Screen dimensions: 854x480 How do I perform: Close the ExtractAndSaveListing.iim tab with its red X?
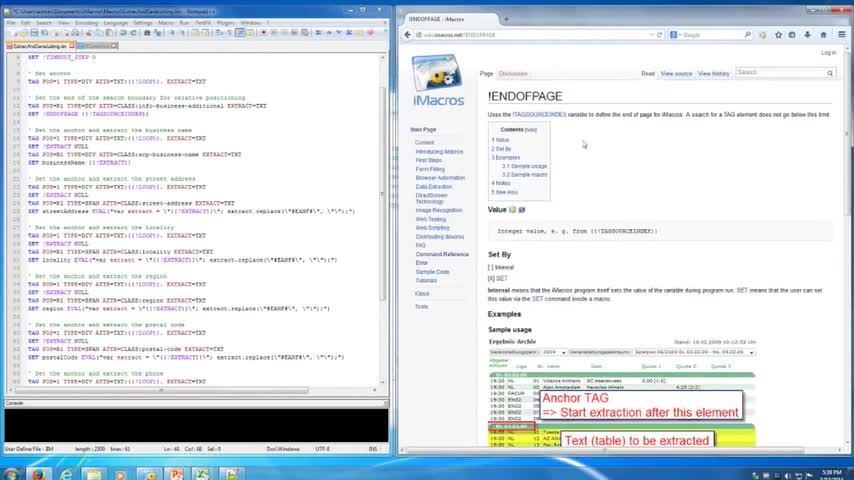[x=72, y=46]
